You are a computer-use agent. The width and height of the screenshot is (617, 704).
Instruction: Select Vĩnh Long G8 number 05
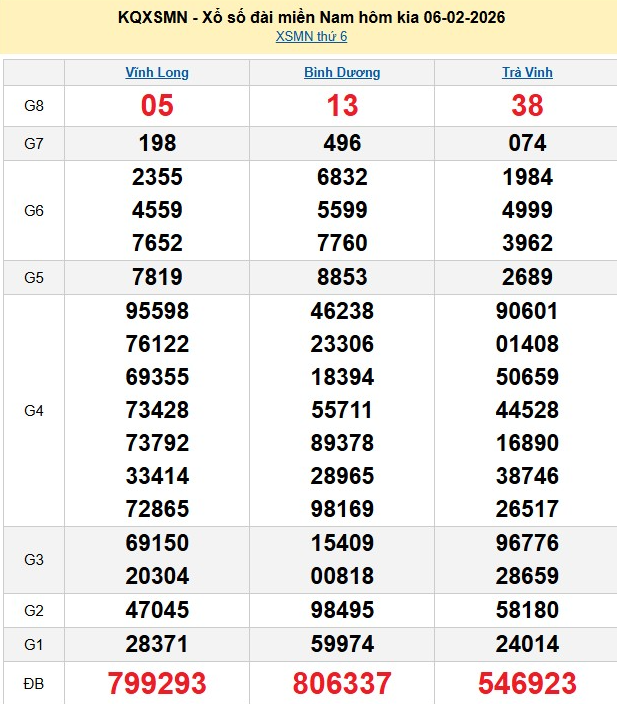click(x=157, y=106)
